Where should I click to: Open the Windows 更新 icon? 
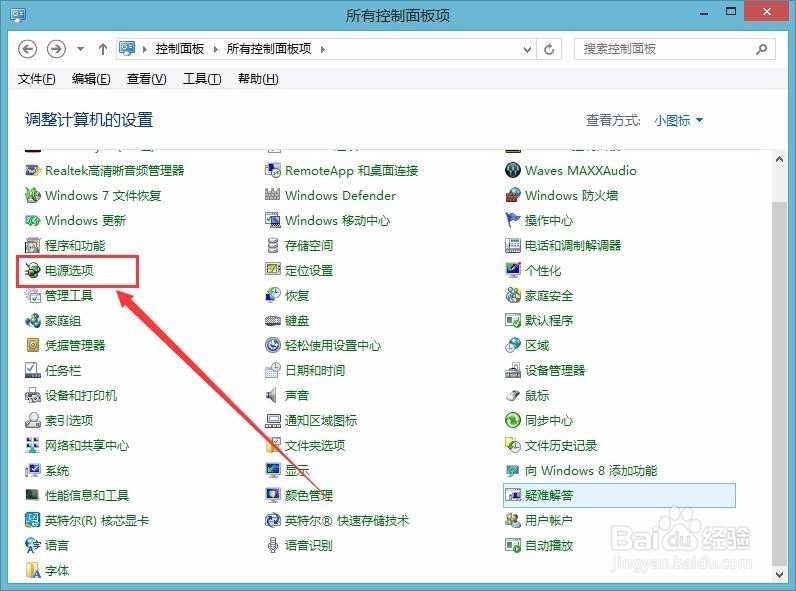pyautogui.click(x=33, y=220)
